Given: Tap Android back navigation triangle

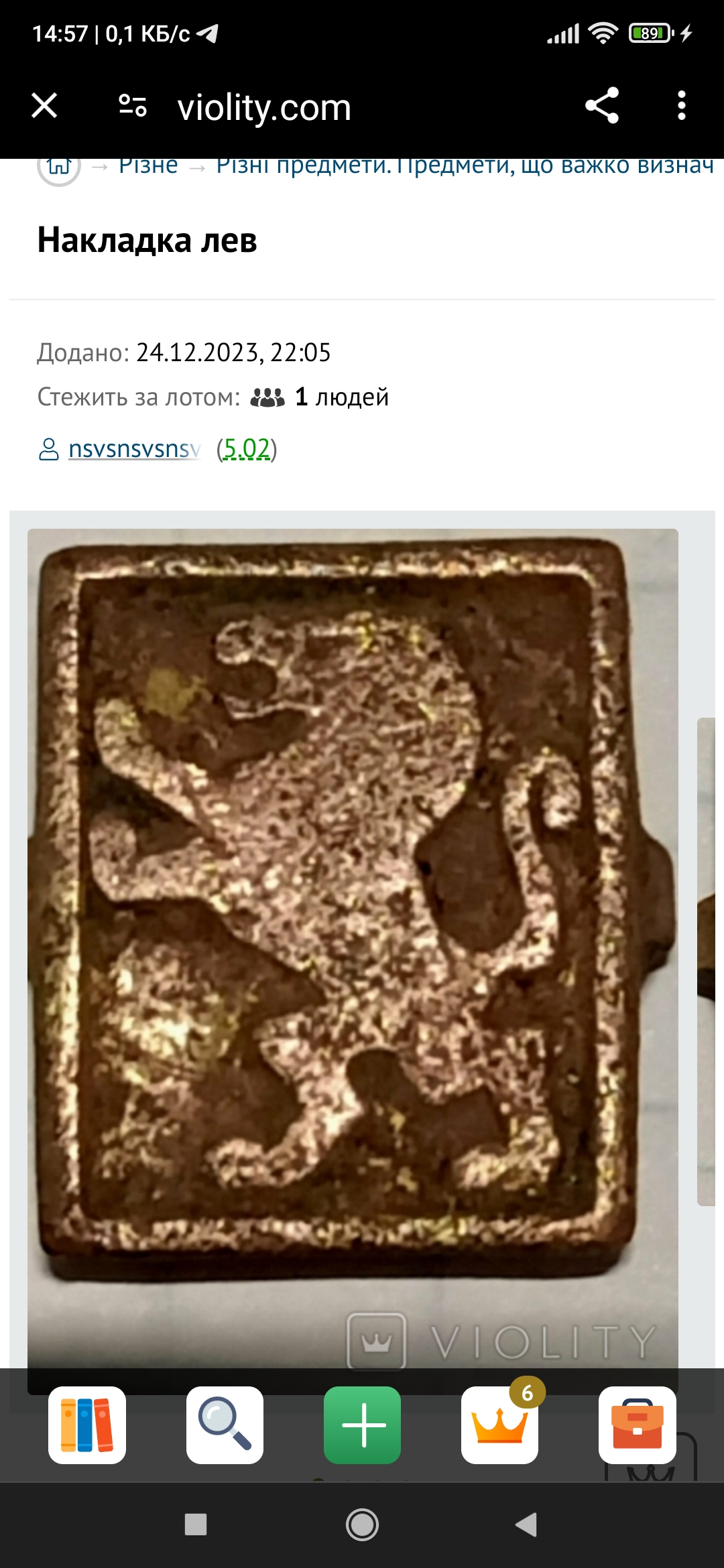Looking at the screenshot, I should (527, 1524).
